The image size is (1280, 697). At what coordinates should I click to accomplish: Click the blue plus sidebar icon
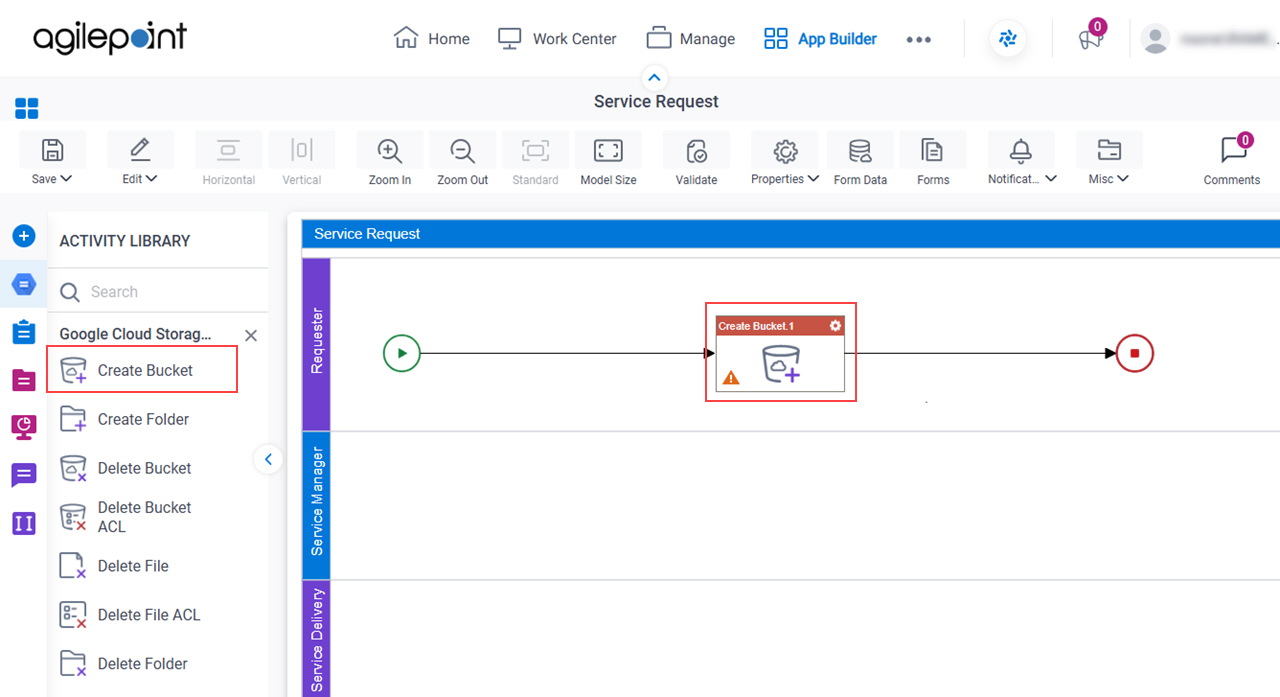point(24,236)
